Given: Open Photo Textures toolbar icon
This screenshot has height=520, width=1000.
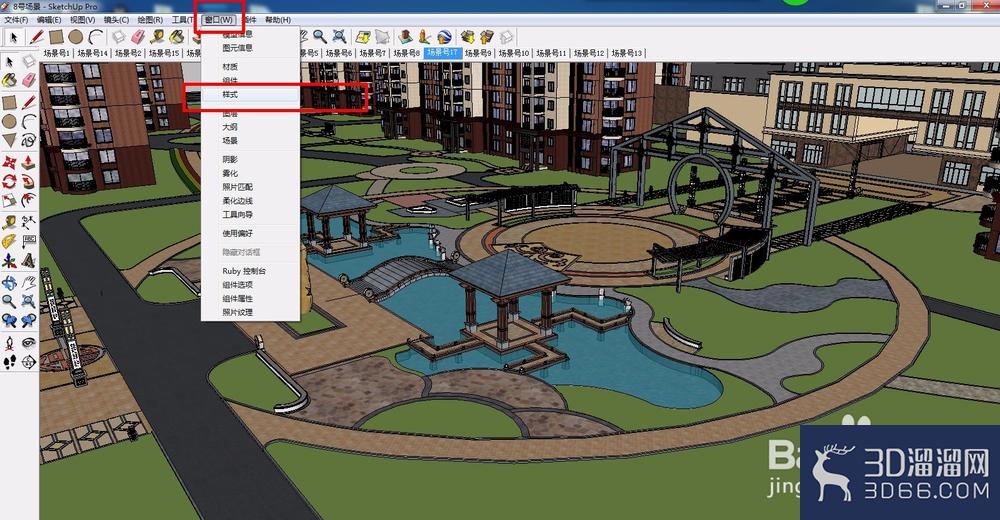Looking at the screenshot, I should pos(424,36).
